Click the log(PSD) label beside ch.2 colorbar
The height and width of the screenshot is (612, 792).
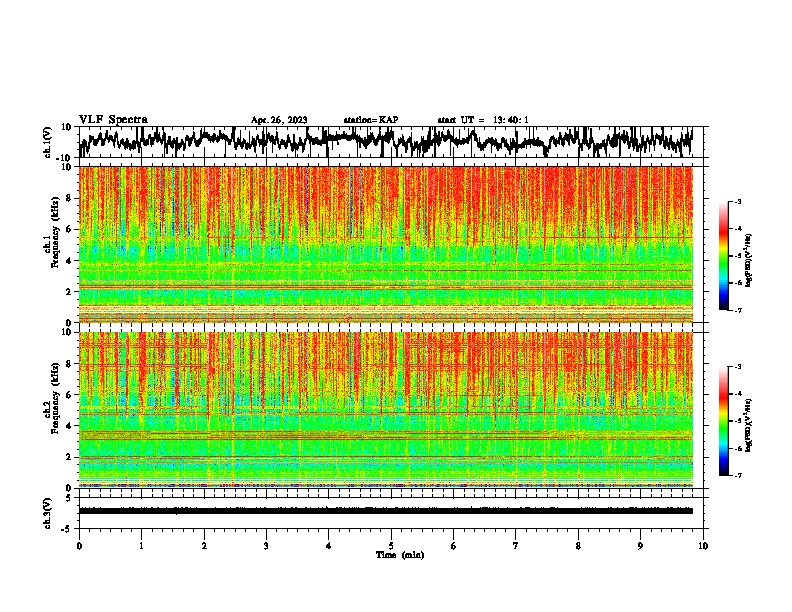tap(749, 425)
